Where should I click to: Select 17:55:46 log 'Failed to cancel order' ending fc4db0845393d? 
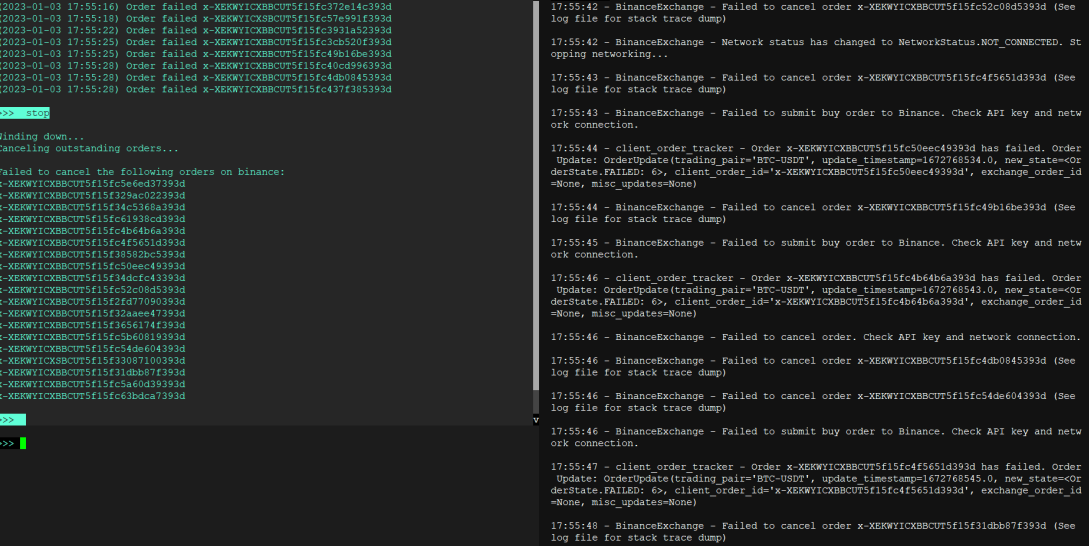tap(813, 367)
